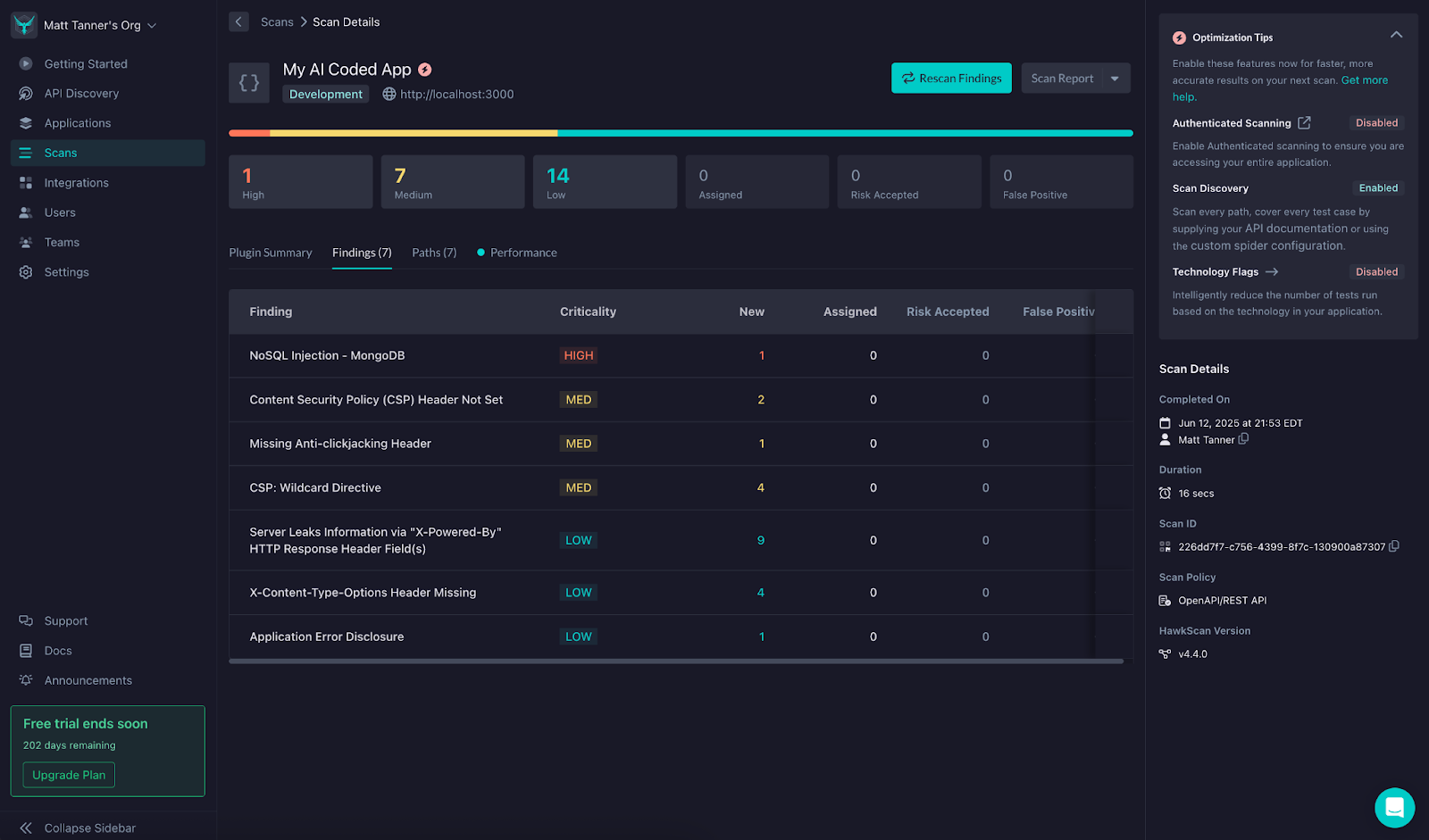
Task: Click the StackHawk logo icon
Action: [x=24, y=25]
